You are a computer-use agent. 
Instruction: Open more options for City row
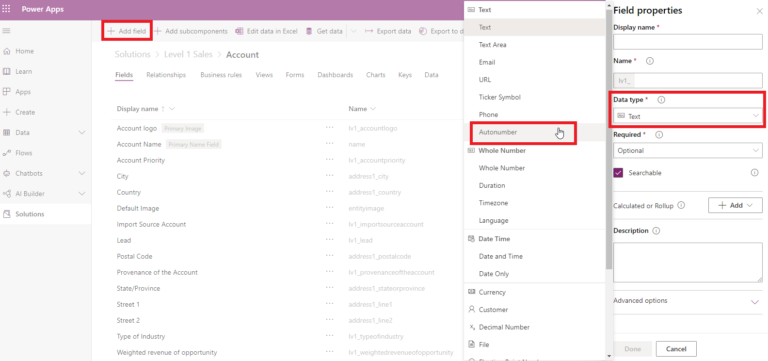329,176
